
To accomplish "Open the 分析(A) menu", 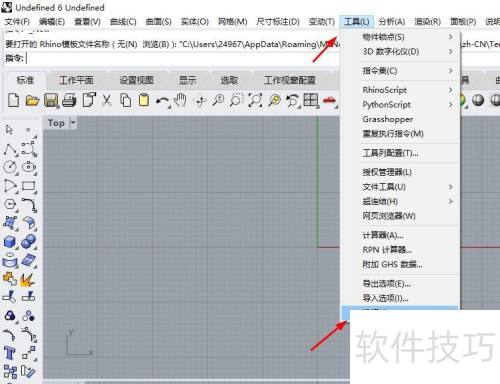I will pyautogui.click(x=392, y=22).
